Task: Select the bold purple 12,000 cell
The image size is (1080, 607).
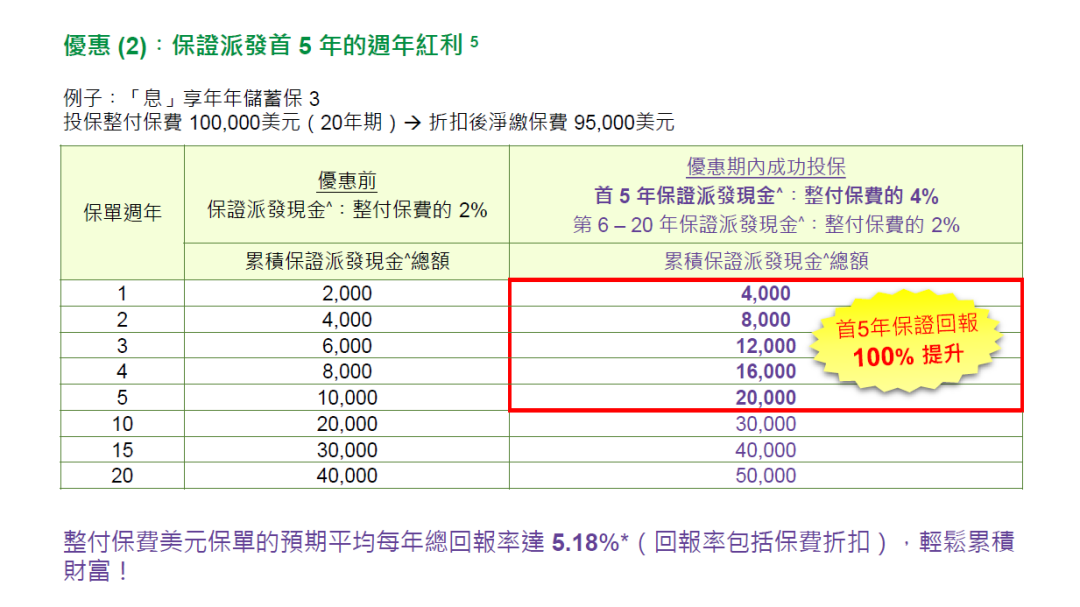Action: pos(766,346)
